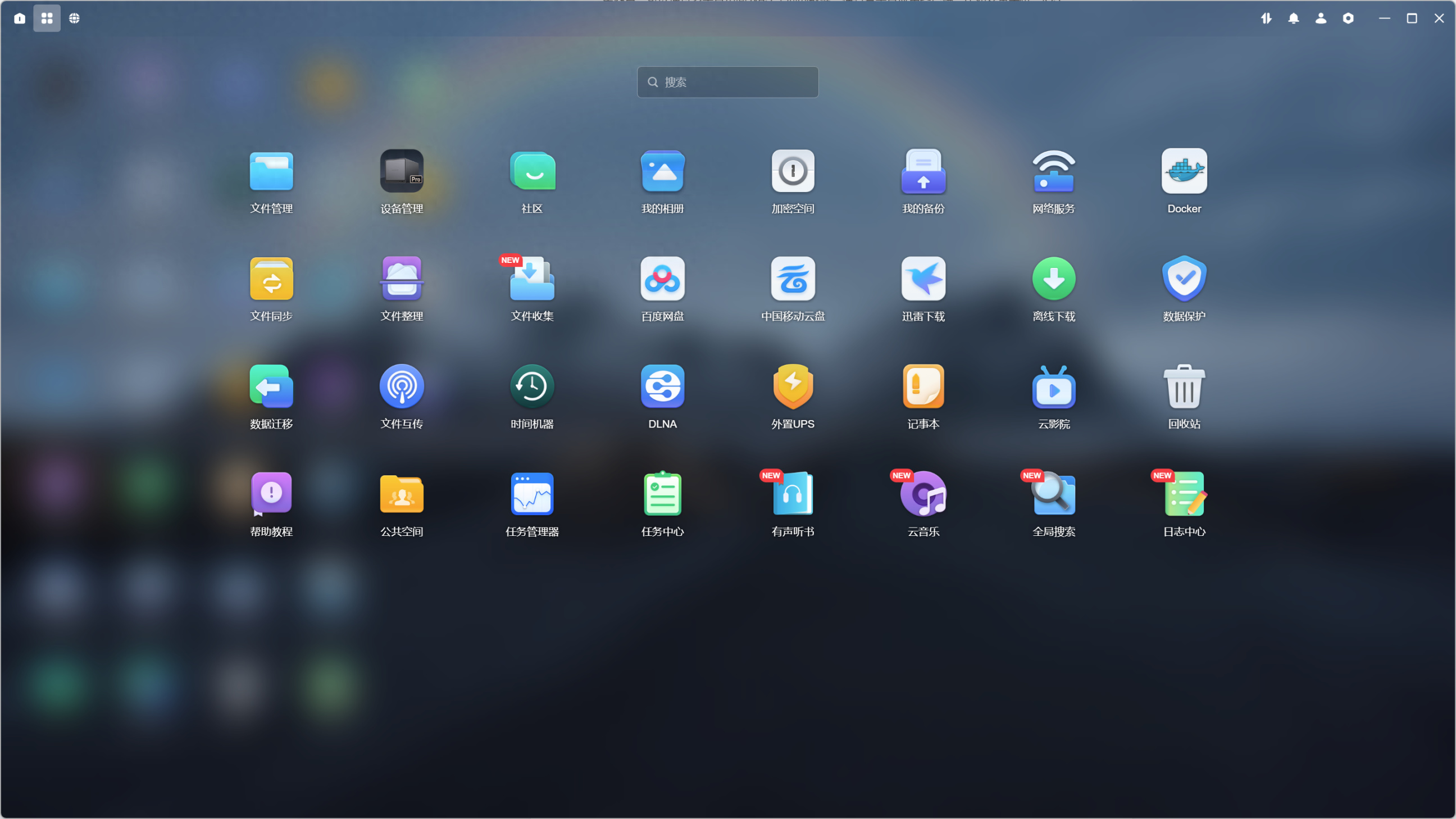Open 回收站 trash icon

(1184, 386)
